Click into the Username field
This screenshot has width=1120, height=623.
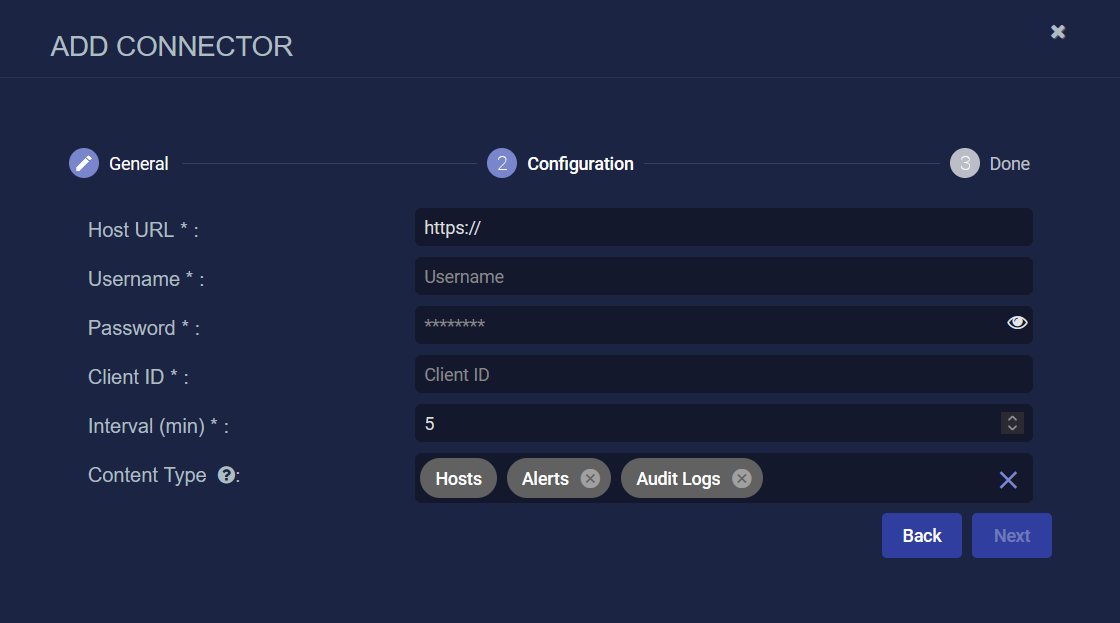pos(723,276)
